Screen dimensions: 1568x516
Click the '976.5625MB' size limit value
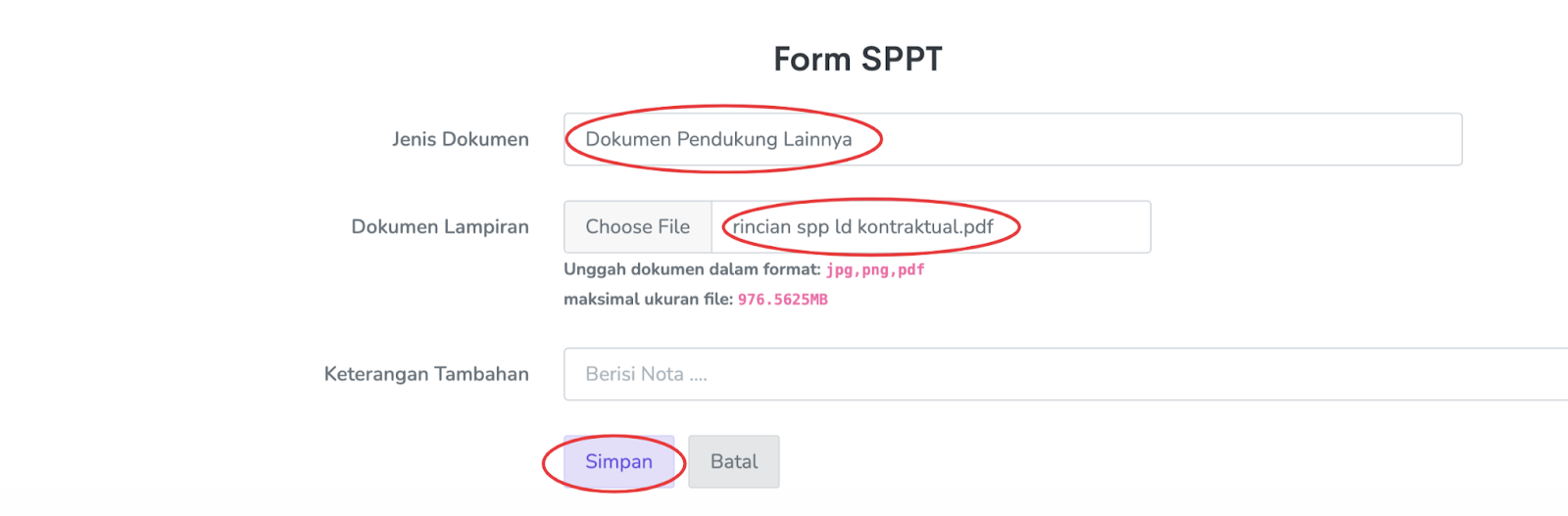point(783,300)
